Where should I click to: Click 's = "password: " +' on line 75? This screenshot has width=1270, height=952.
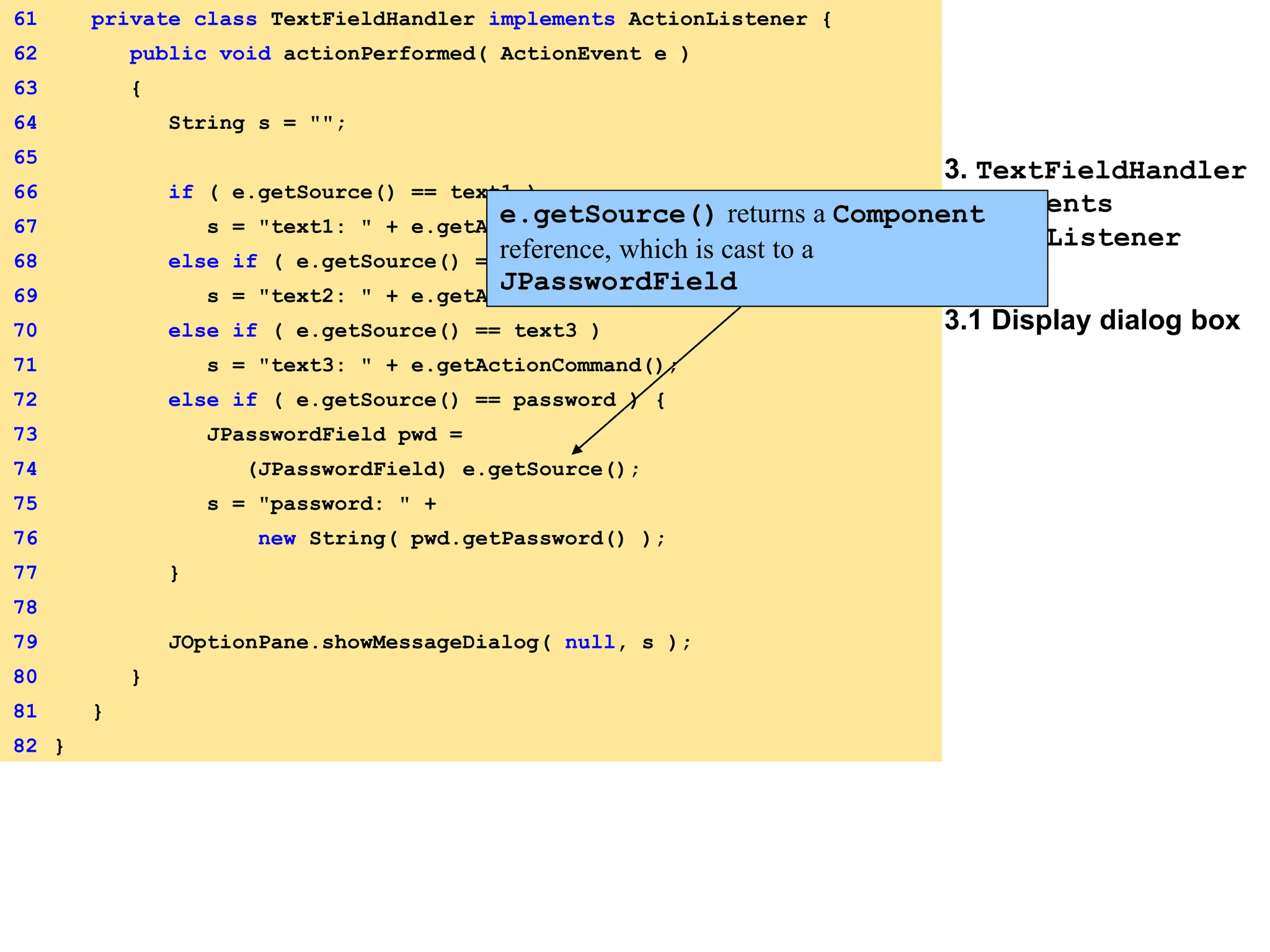click(322, 504)
